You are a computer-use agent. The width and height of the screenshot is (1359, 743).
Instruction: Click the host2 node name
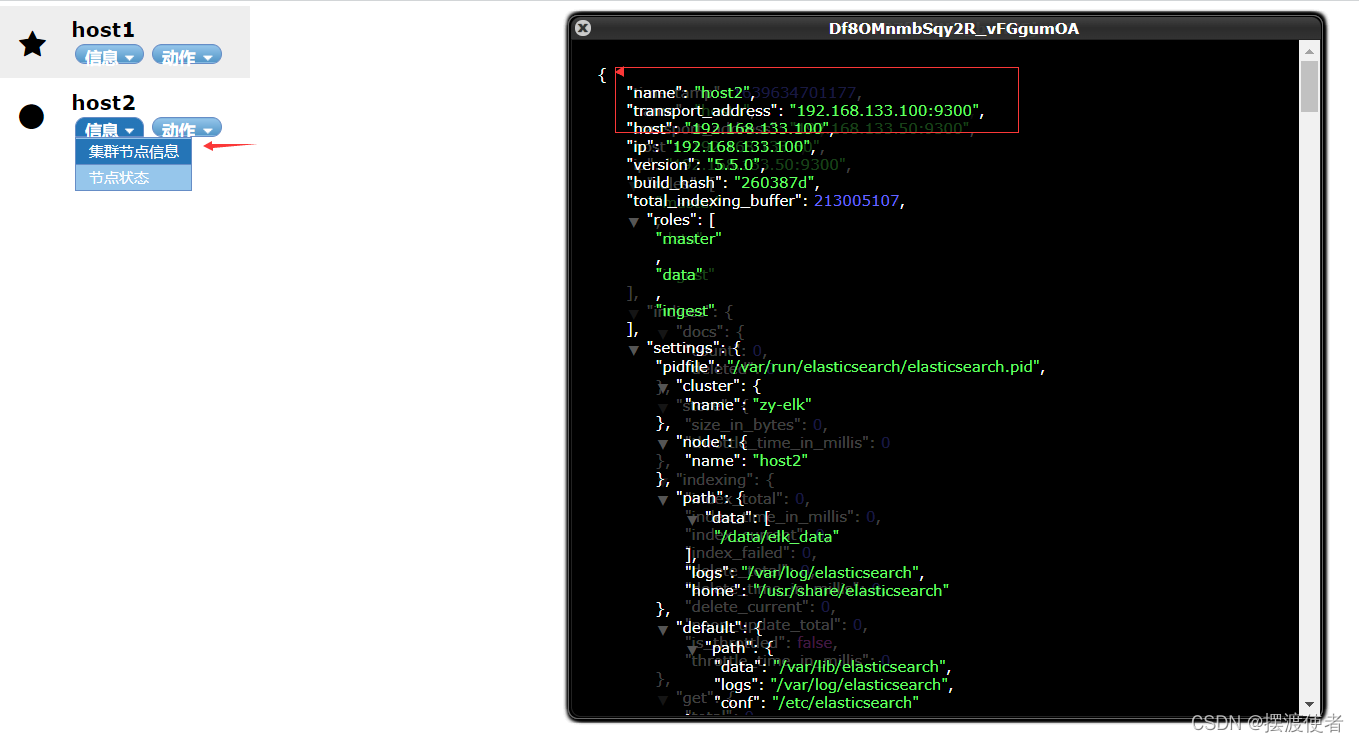pyautogui.click(x=103, y=103)
